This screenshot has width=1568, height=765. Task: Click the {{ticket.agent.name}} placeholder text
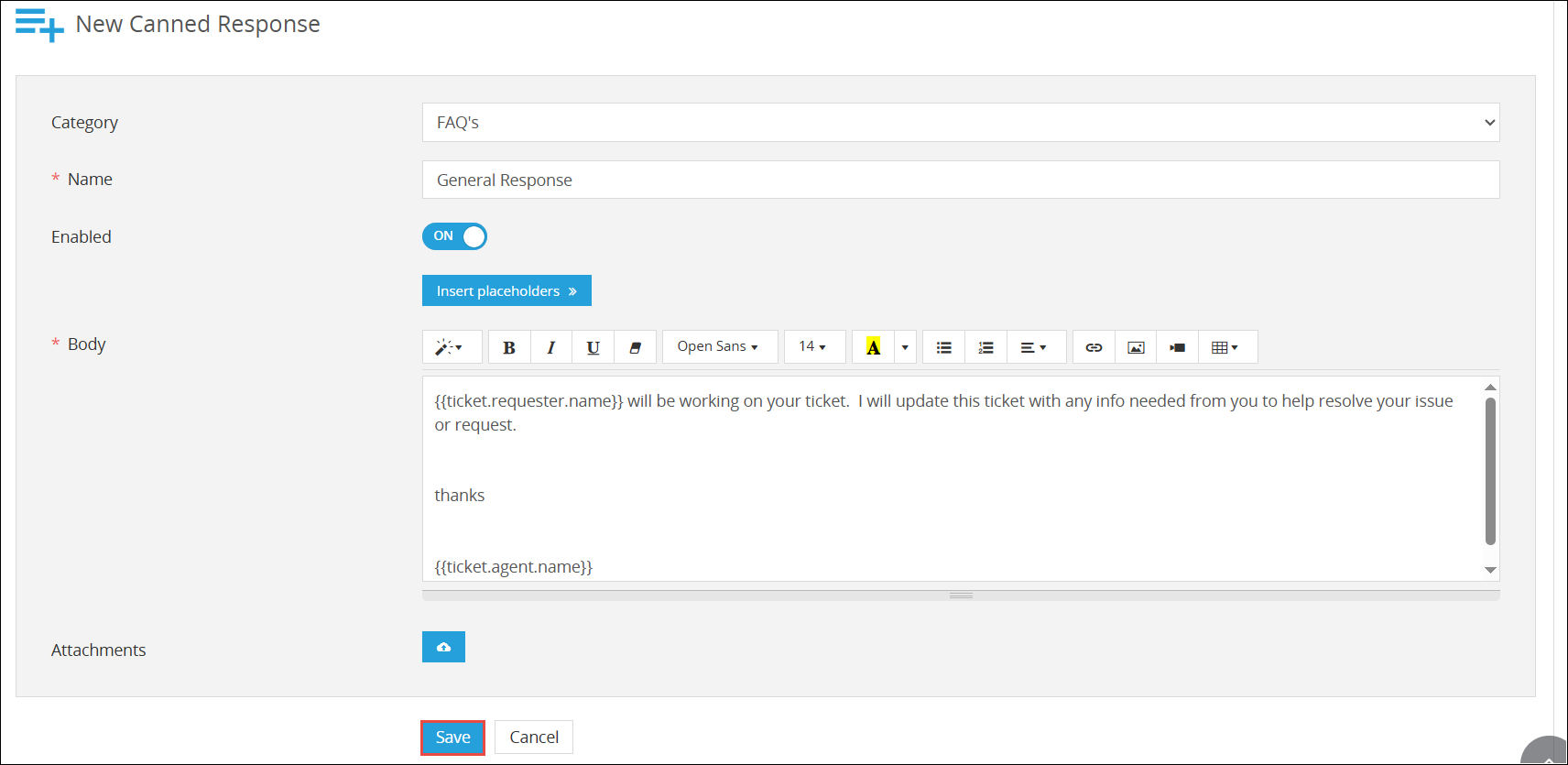click(x=514, y=567)
